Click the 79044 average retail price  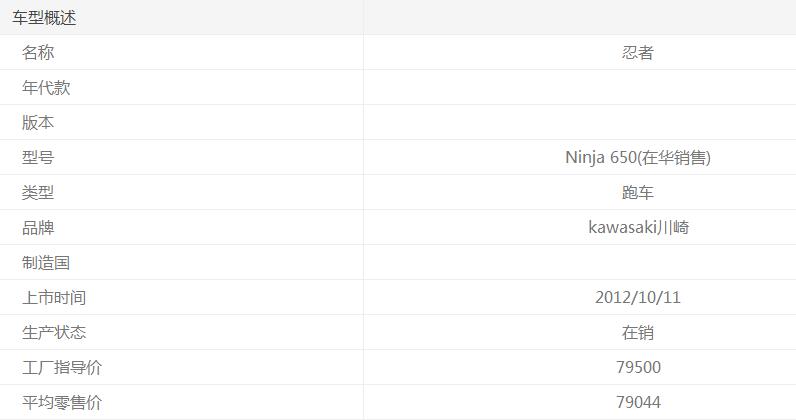click(638, 403)
